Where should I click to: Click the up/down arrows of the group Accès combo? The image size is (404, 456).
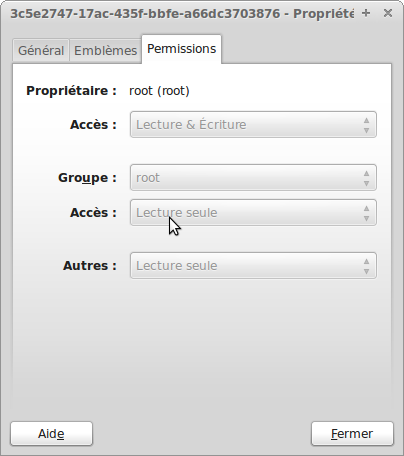[x=366, y=213]
